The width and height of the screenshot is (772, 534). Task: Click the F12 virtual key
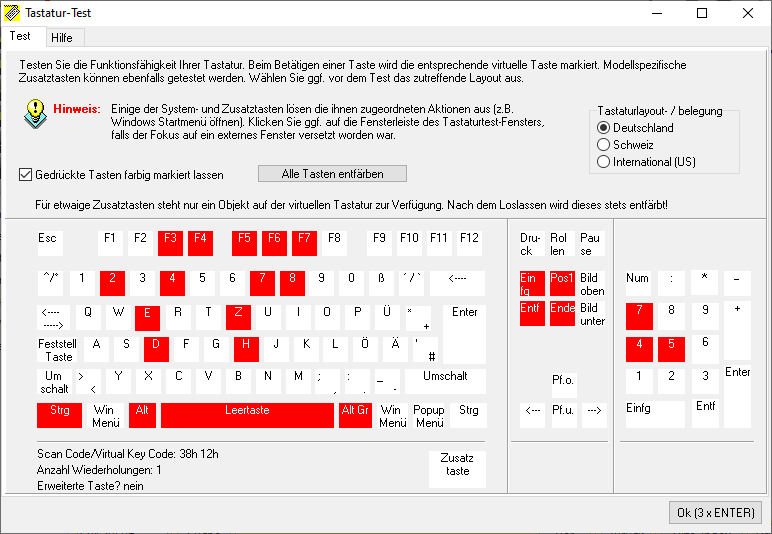tap(469, 243)
